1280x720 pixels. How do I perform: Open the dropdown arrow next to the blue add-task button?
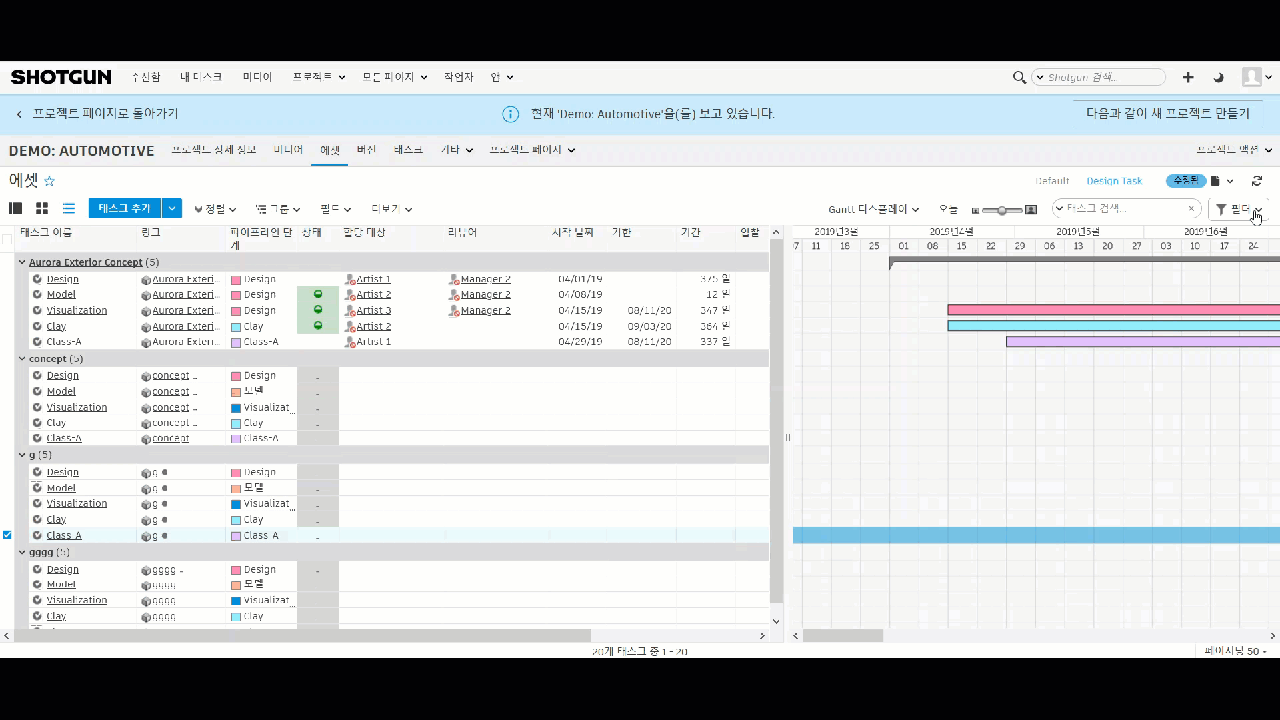pyautogui.click(x=172, y=208)
